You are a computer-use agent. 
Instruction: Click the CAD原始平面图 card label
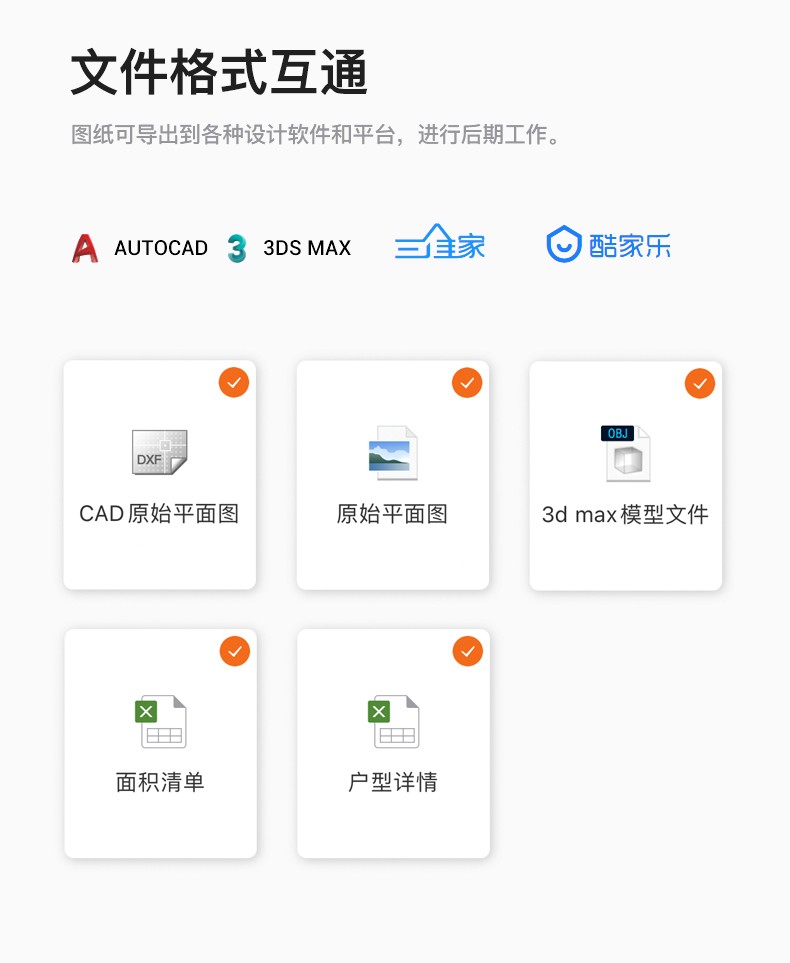pos(159,514)
